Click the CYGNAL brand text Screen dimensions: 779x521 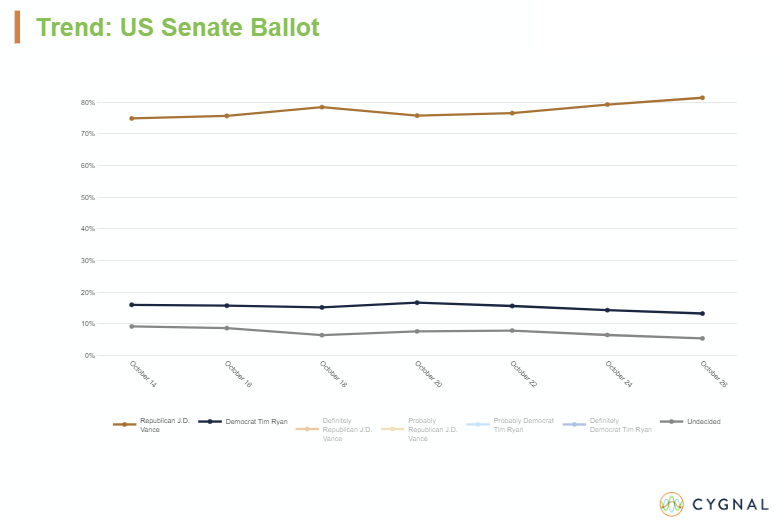730,505
